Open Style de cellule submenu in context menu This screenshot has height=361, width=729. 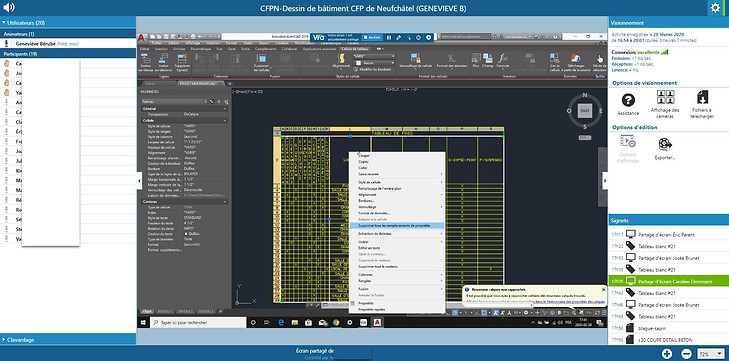397,182
